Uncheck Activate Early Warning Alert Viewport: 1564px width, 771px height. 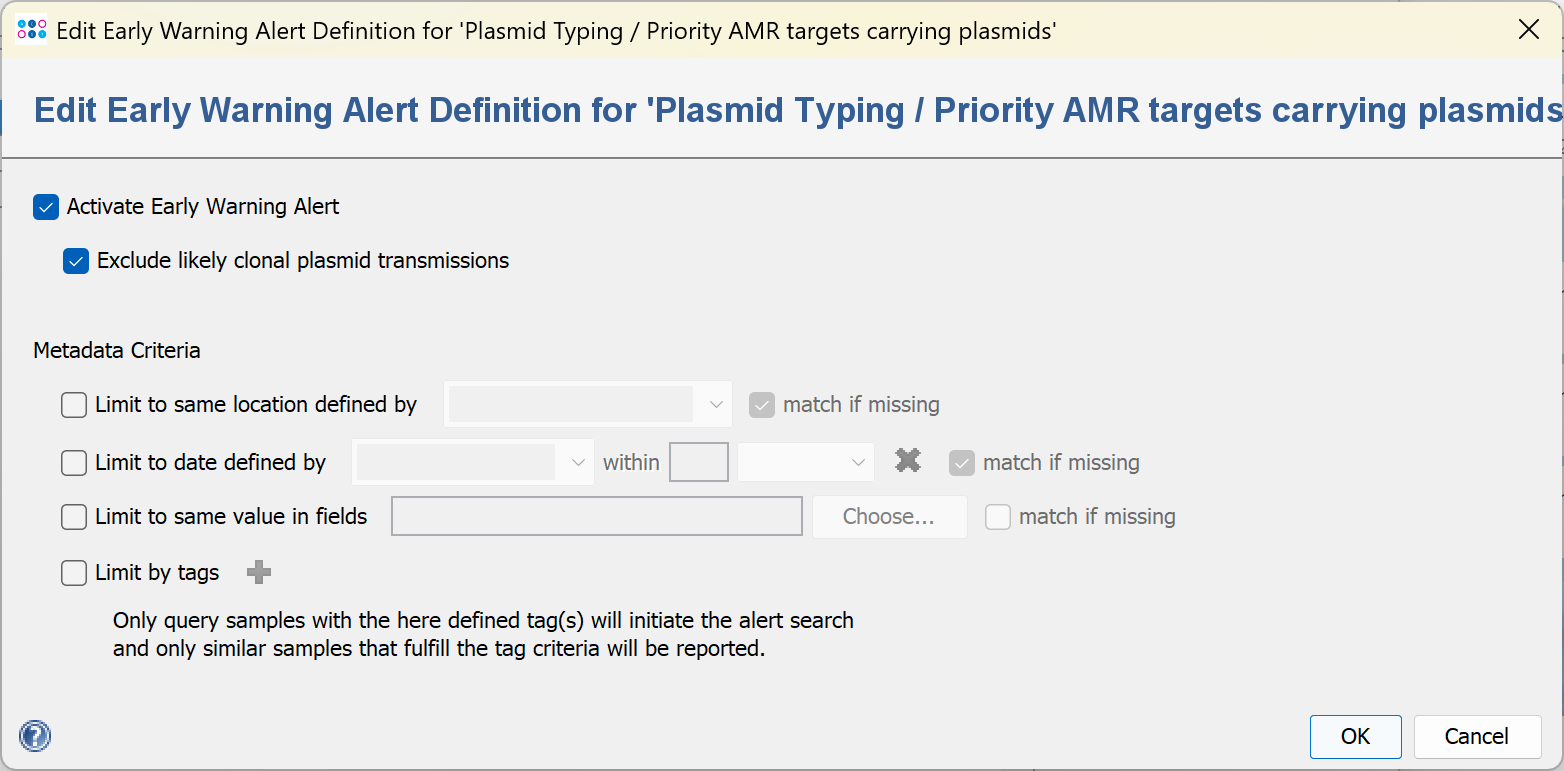point(46,207)
